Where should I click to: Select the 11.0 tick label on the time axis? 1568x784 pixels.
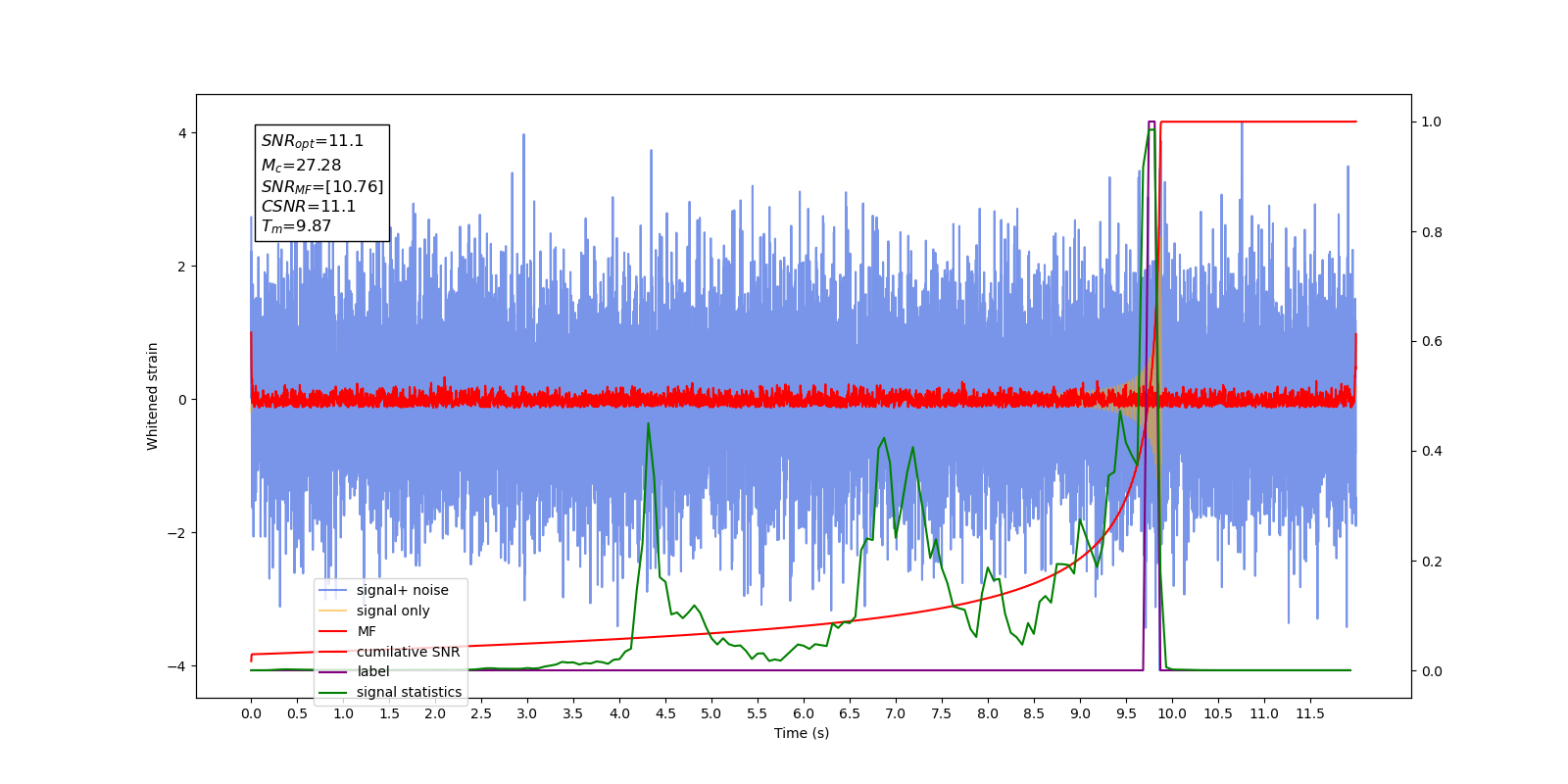click(1264, 713)
